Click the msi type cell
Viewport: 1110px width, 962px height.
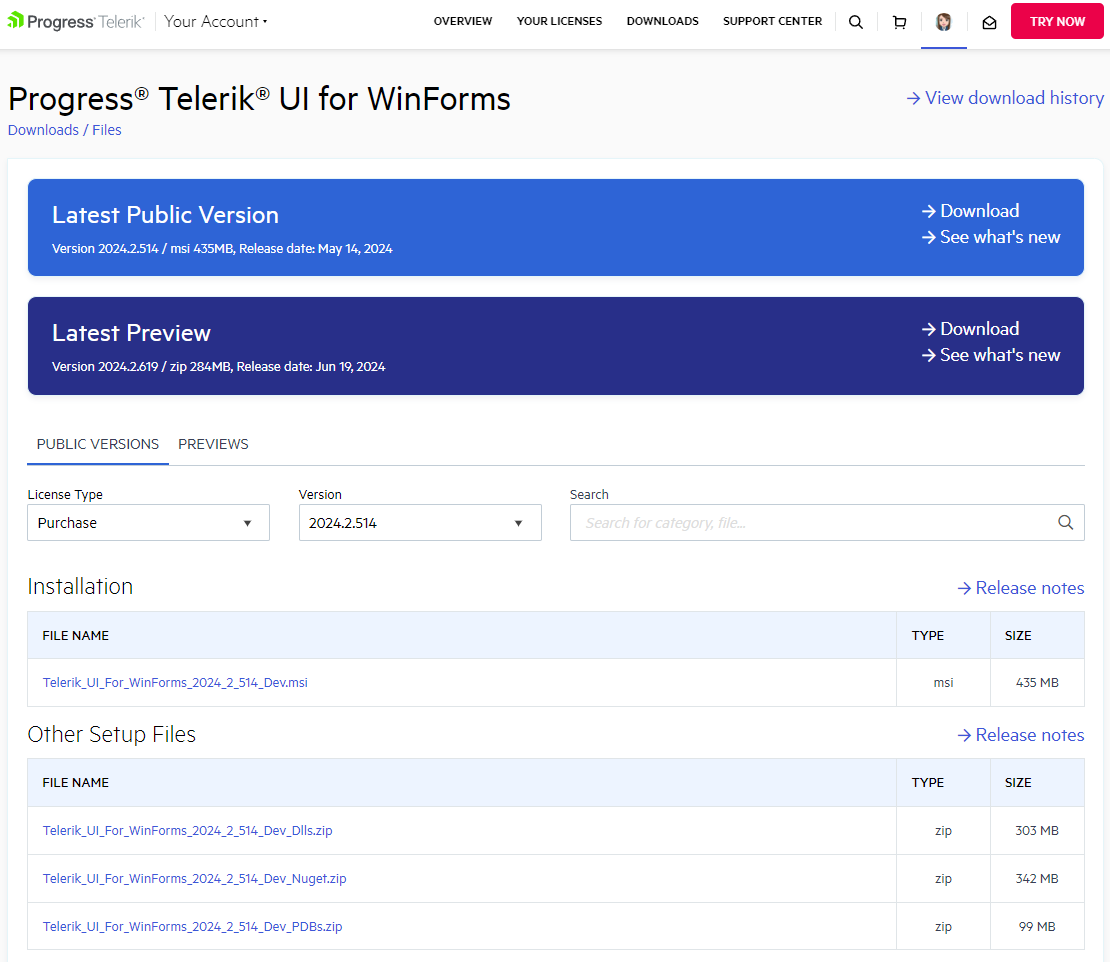click(943, 683)
